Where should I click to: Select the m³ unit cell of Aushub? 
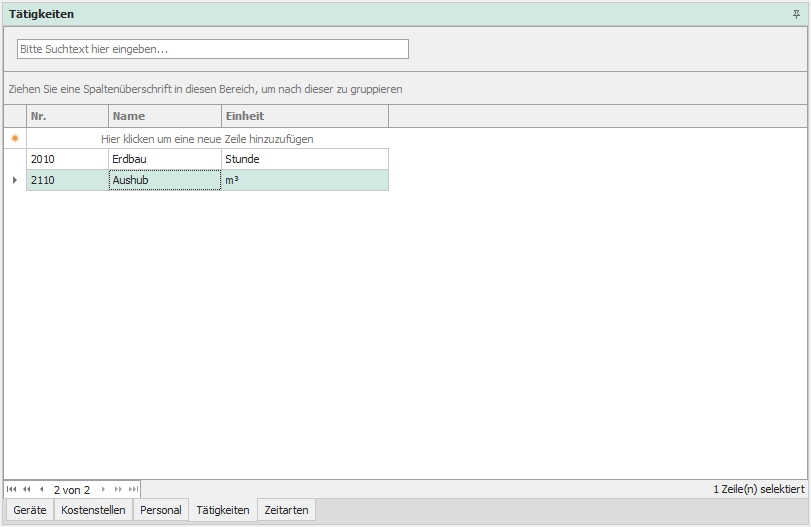(304, 180)
